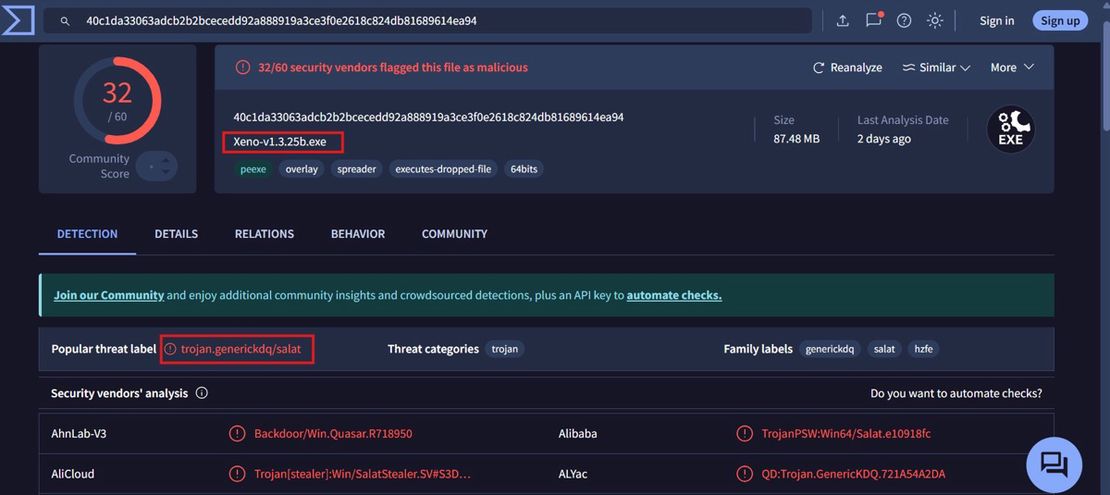Viewport: 1110px width, 495px height.
Task: Expand the Similar dropdown
Action: pos(936,68)
